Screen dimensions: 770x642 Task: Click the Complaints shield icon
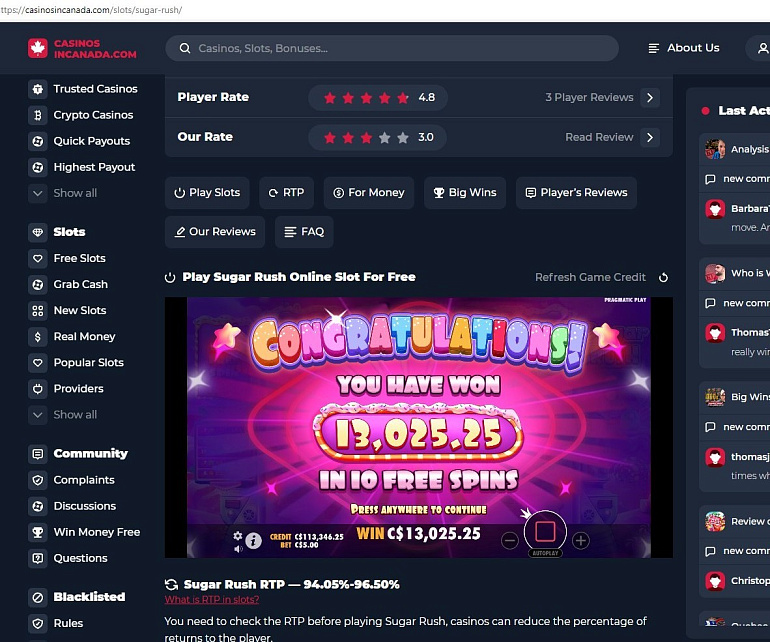(38, 480)
